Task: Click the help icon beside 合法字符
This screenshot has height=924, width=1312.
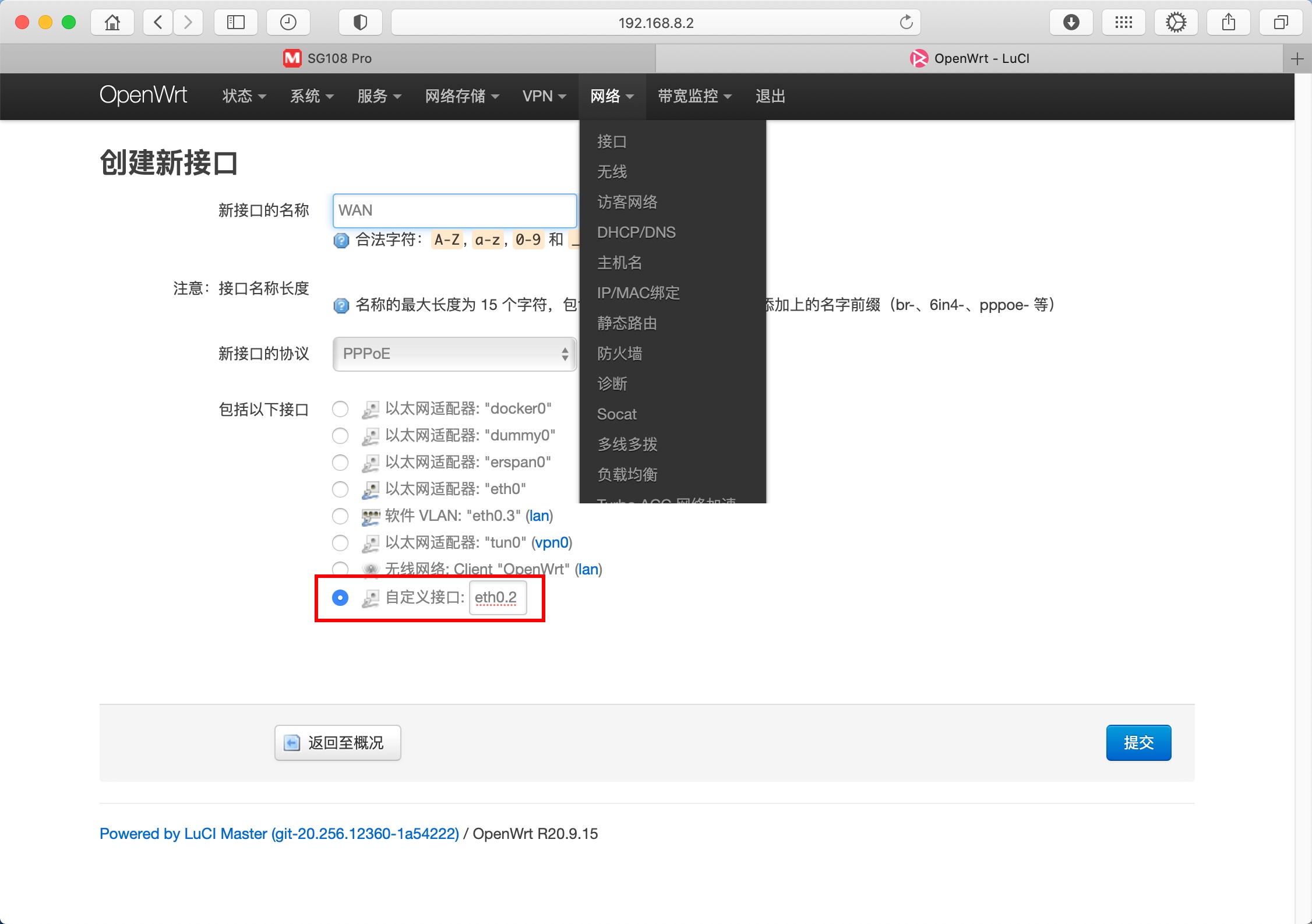Action: [x=341, y=240]
